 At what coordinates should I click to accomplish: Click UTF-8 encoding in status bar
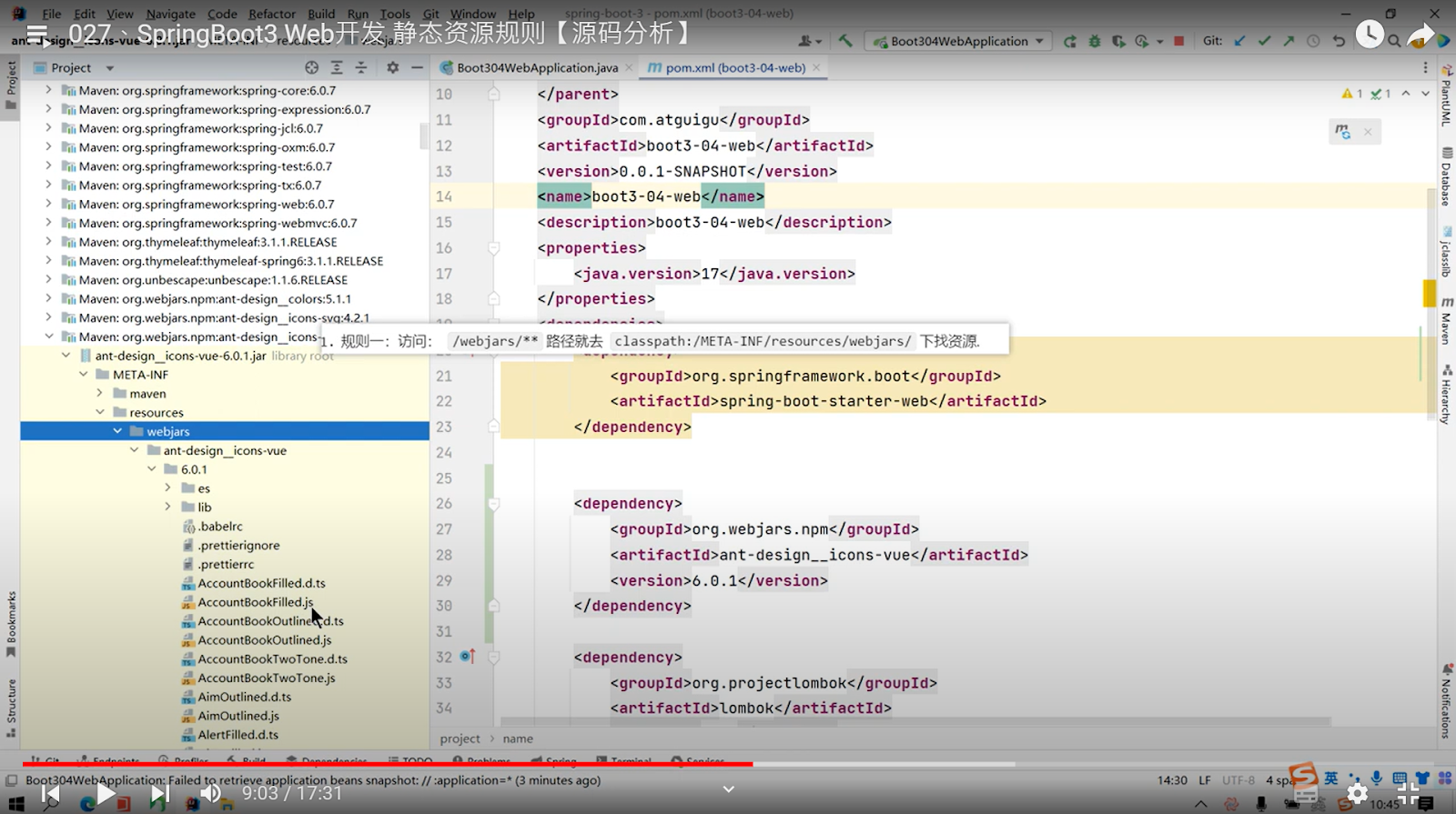click(x=1239, y=780)
